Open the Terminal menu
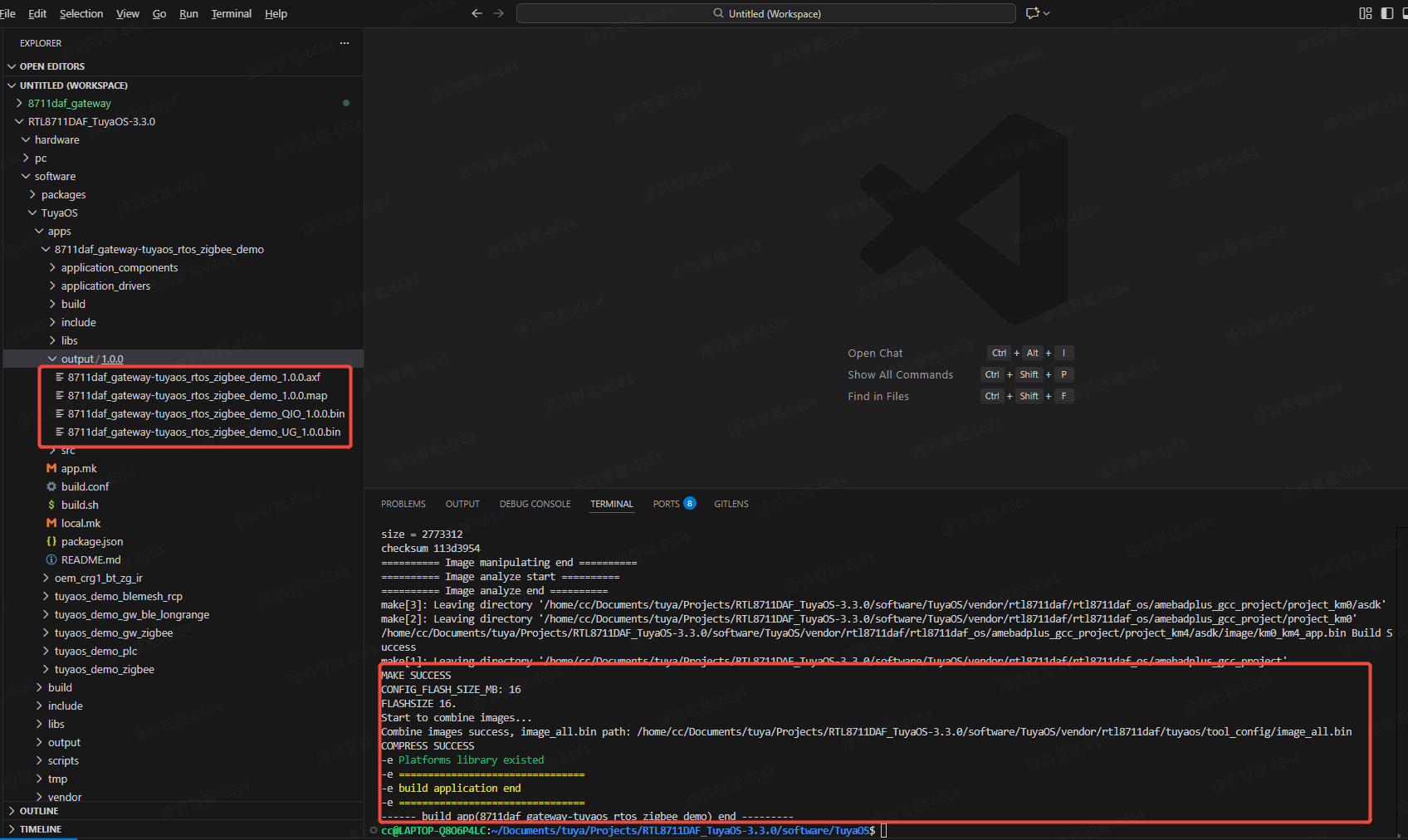The height and width of the screenshot is (840, 1408). (x=231, y=14)
